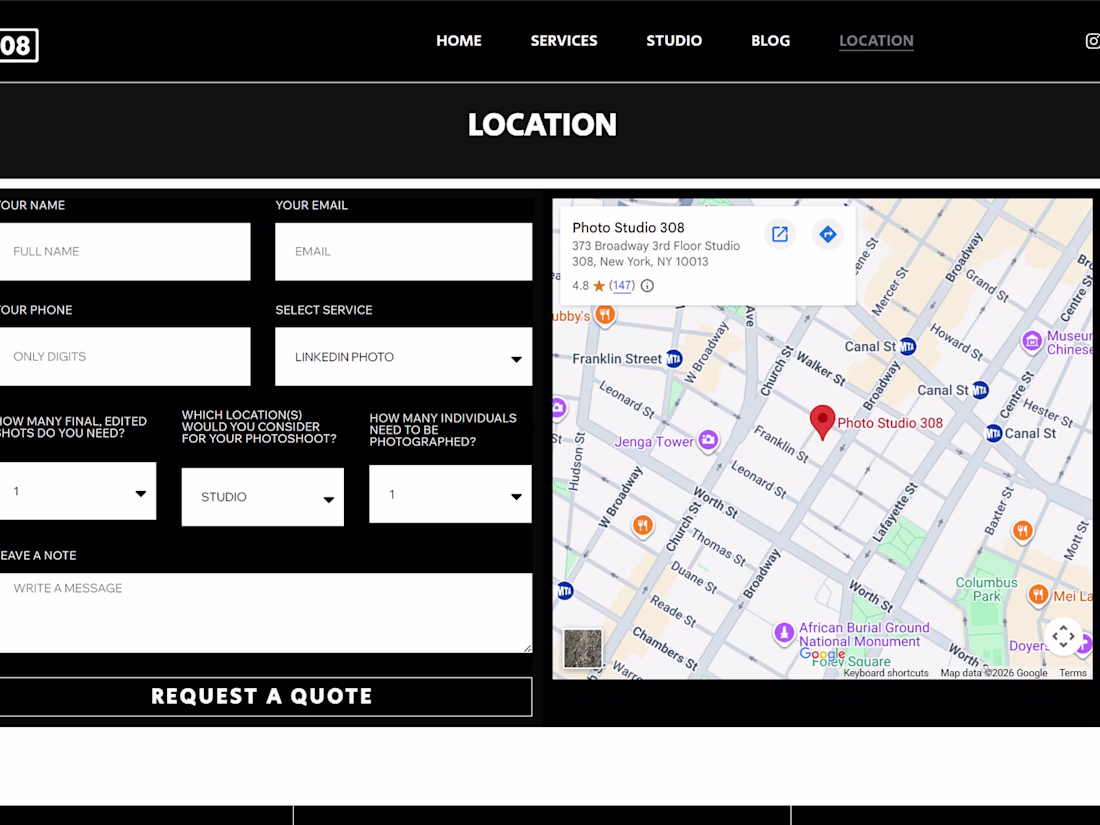Screen dimensions: 1100x825
Task: Open the number of individuals dropdown
Action: (x=450, y=495)
